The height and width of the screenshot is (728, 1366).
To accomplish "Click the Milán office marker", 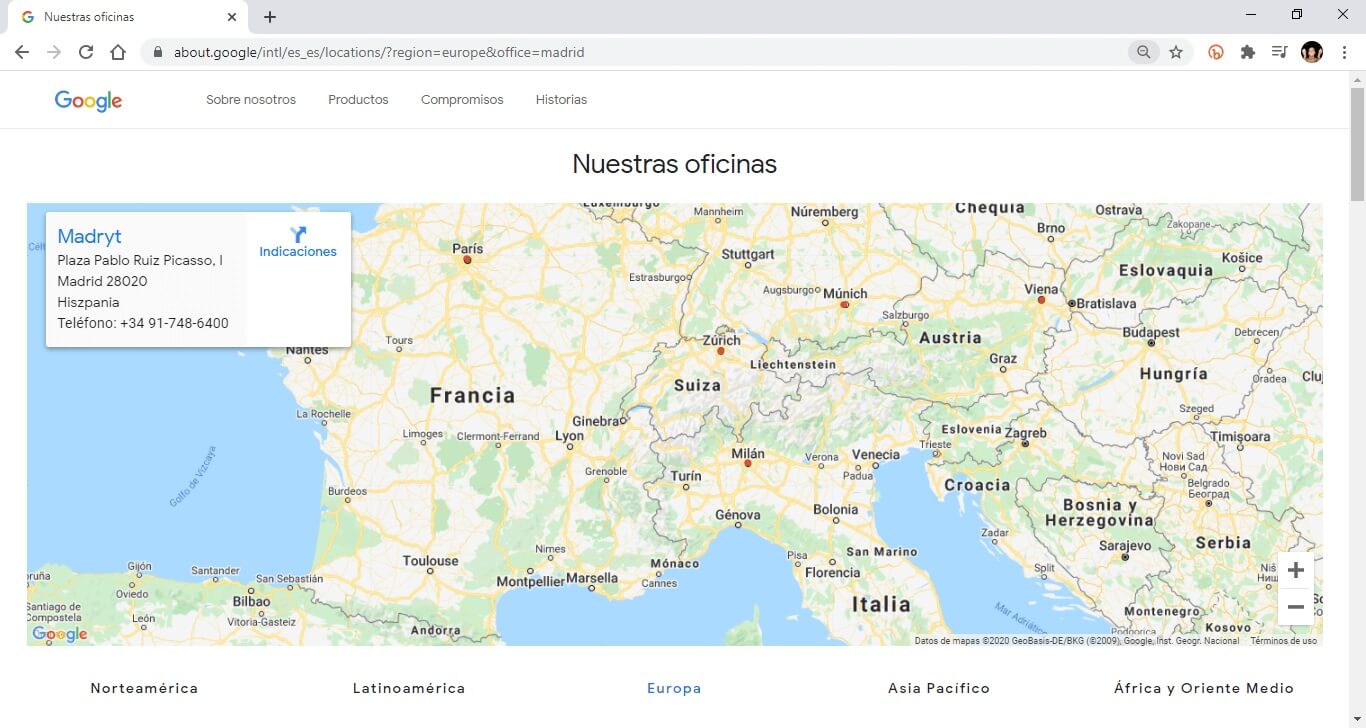I will pyautogui.click(x=747, y=464).
